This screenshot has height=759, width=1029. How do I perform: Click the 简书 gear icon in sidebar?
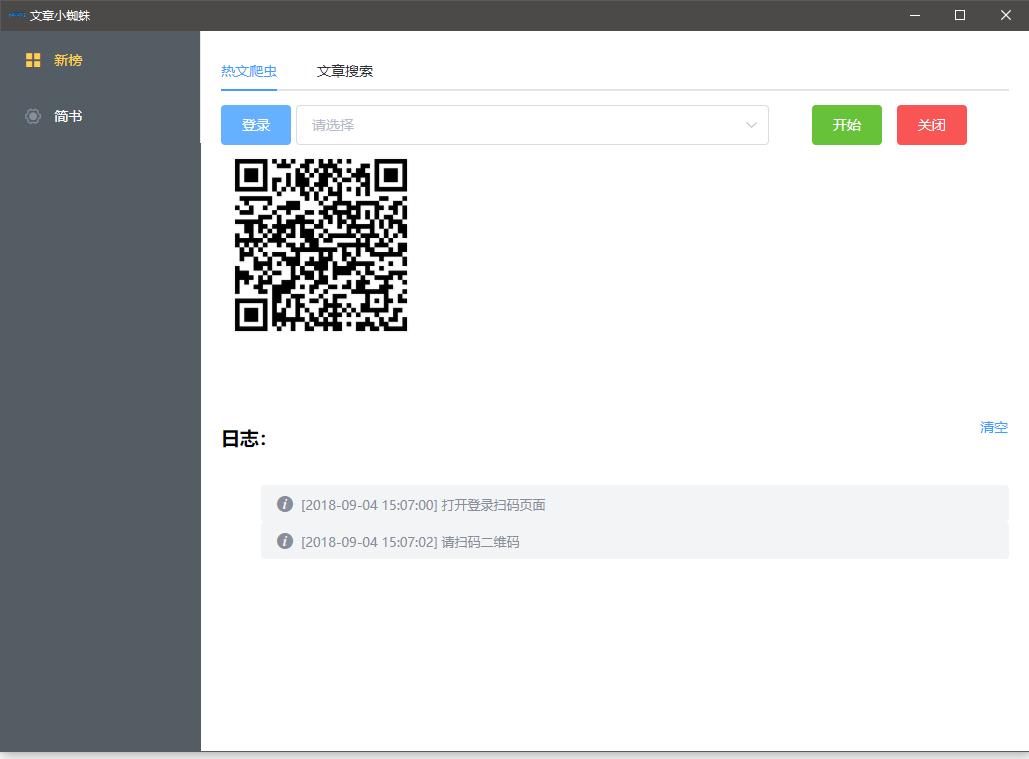[x=33, y=116]
